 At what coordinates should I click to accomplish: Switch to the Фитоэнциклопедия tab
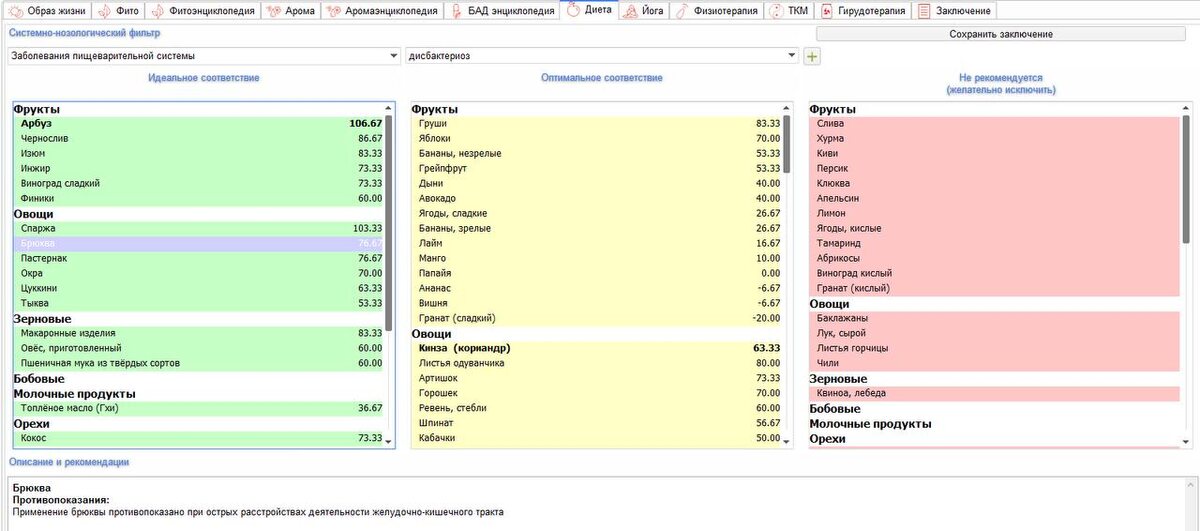click(x=203, y=11)
